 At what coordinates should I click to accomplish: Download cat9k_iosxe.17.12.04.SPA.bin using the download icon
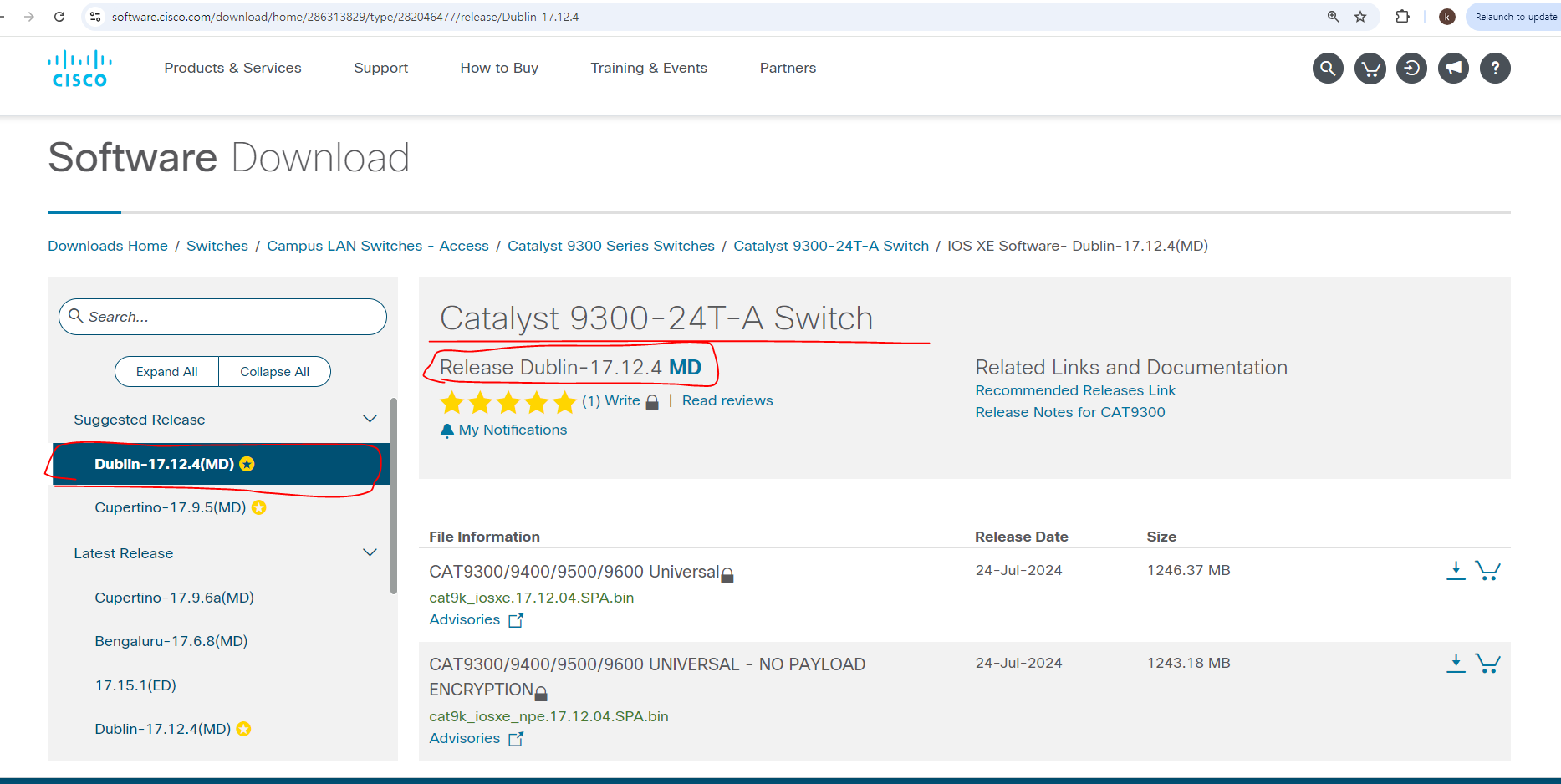click(x=1456, y=570)
